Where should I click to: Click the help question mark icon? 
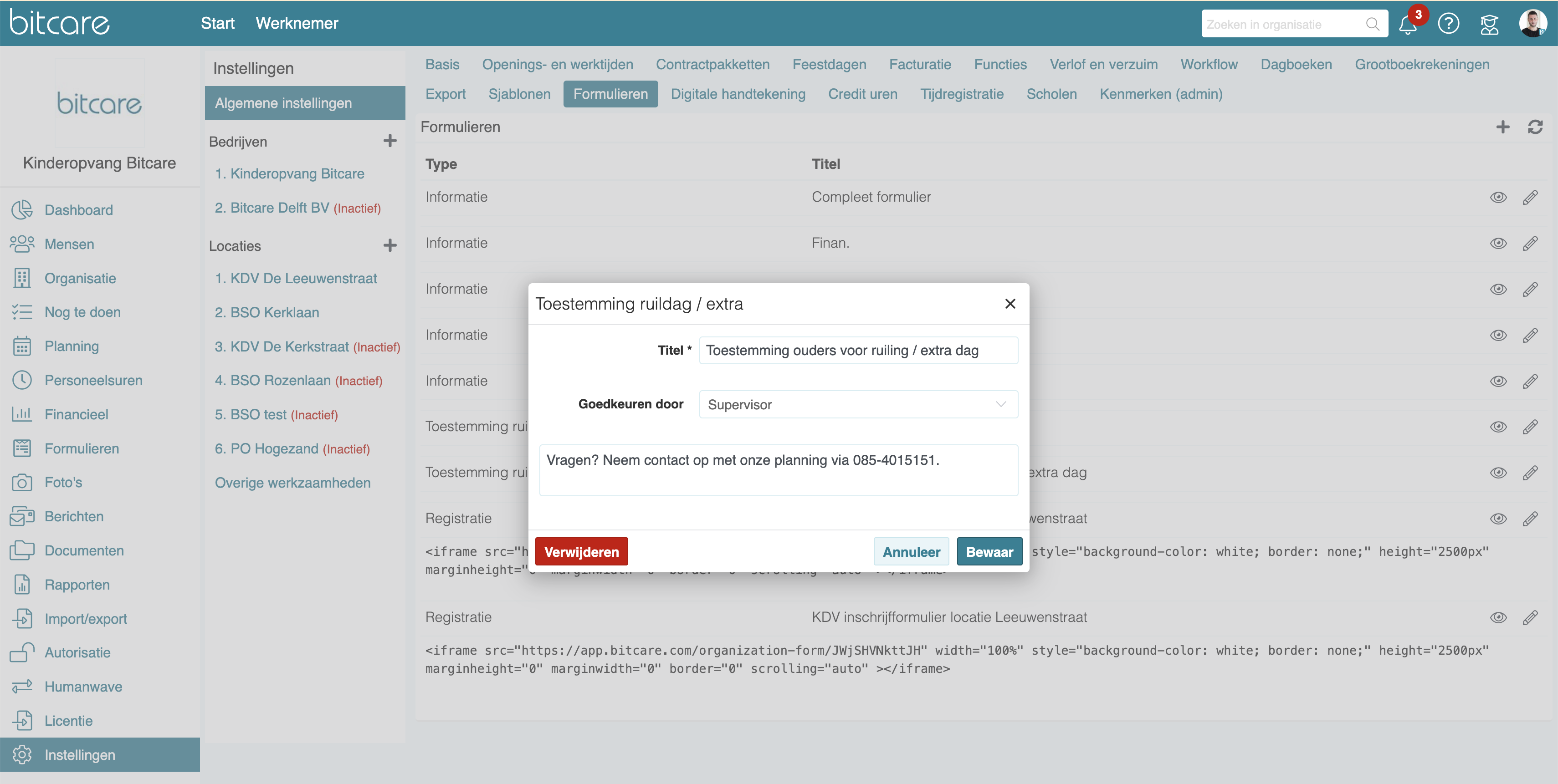tap(1449, 24)
